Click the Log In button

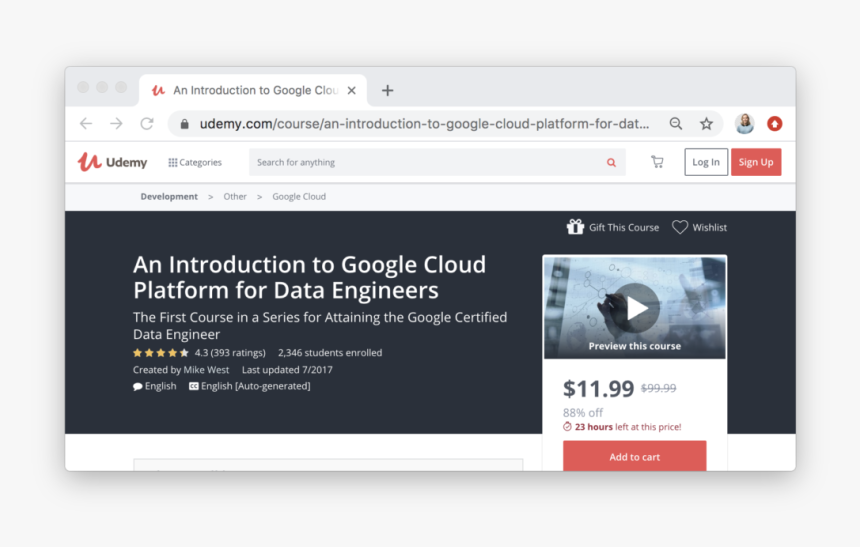pos(706,162)
